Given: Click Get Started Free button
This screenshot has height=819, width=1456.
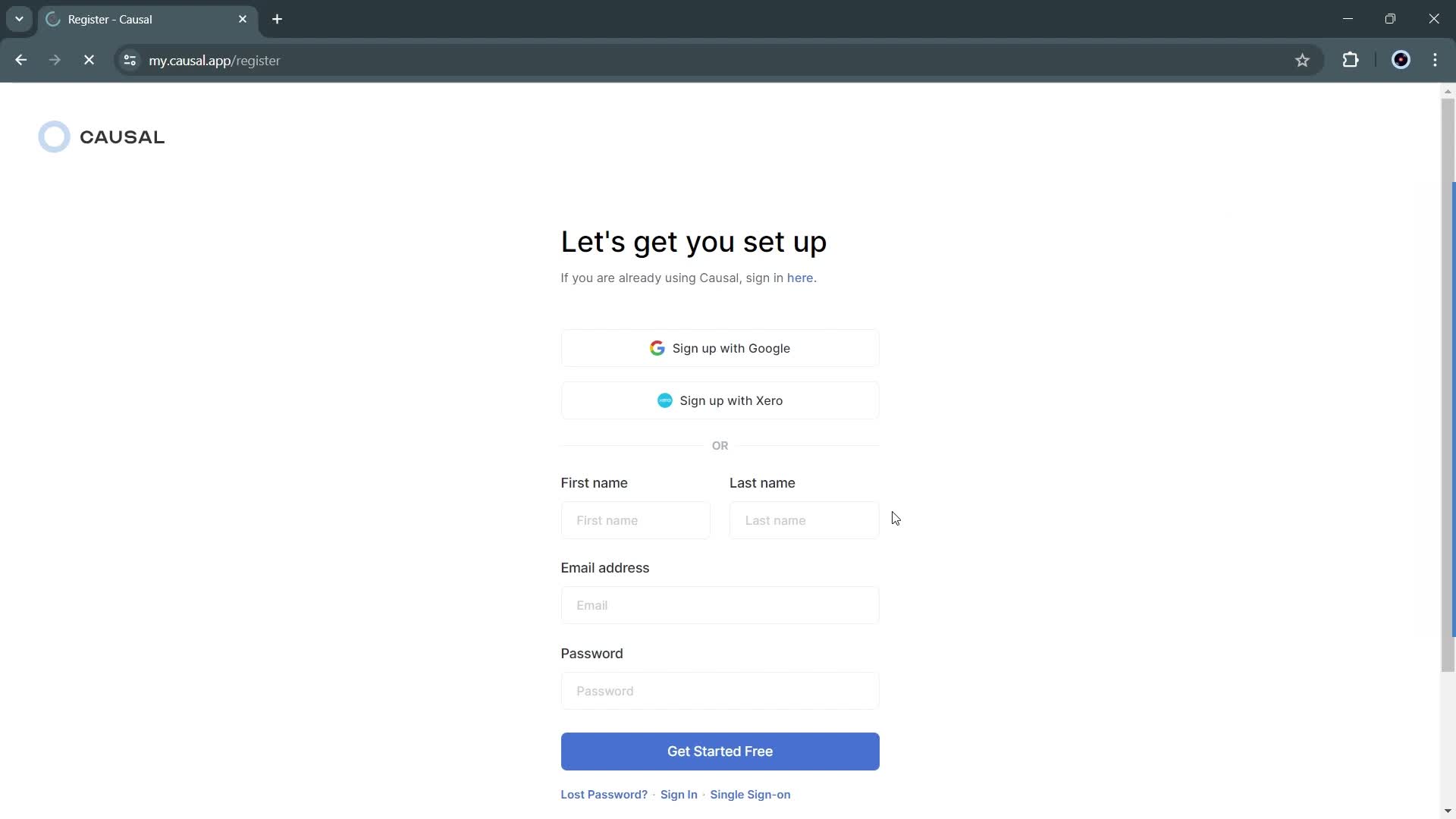Looking at the screenshot, I should point(720,751).
